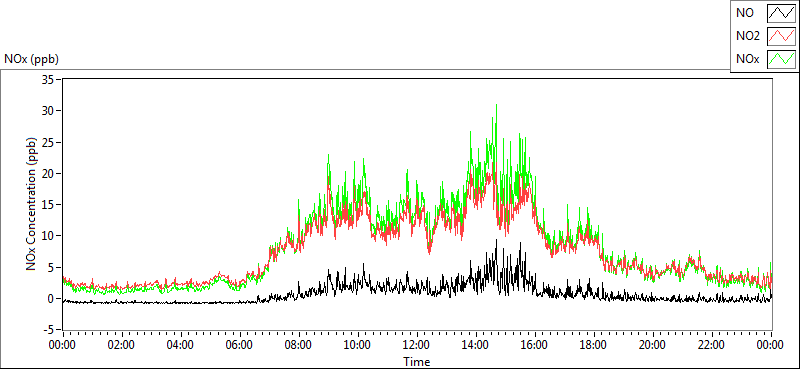Click the 20:00 time axis label

(653, 345)
